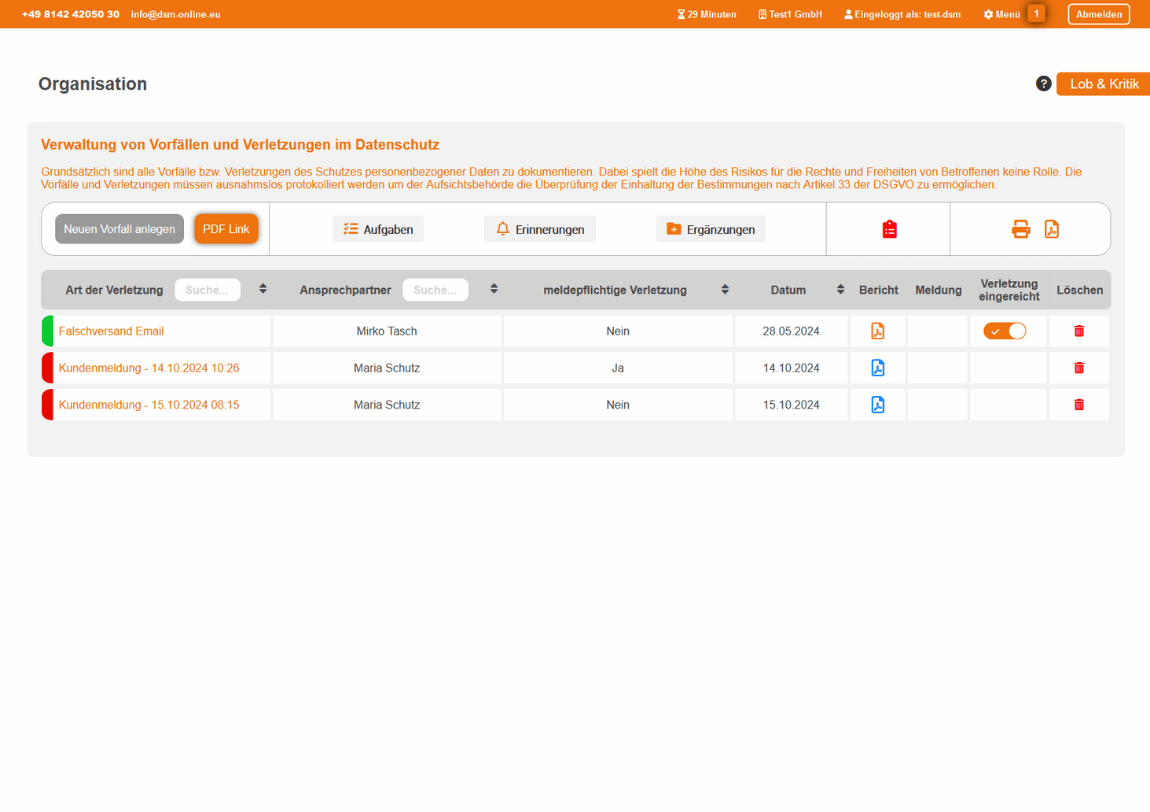The image size is (1150, 812).
Task: Open the Menü in top bar
Action: click(1001, 14)
